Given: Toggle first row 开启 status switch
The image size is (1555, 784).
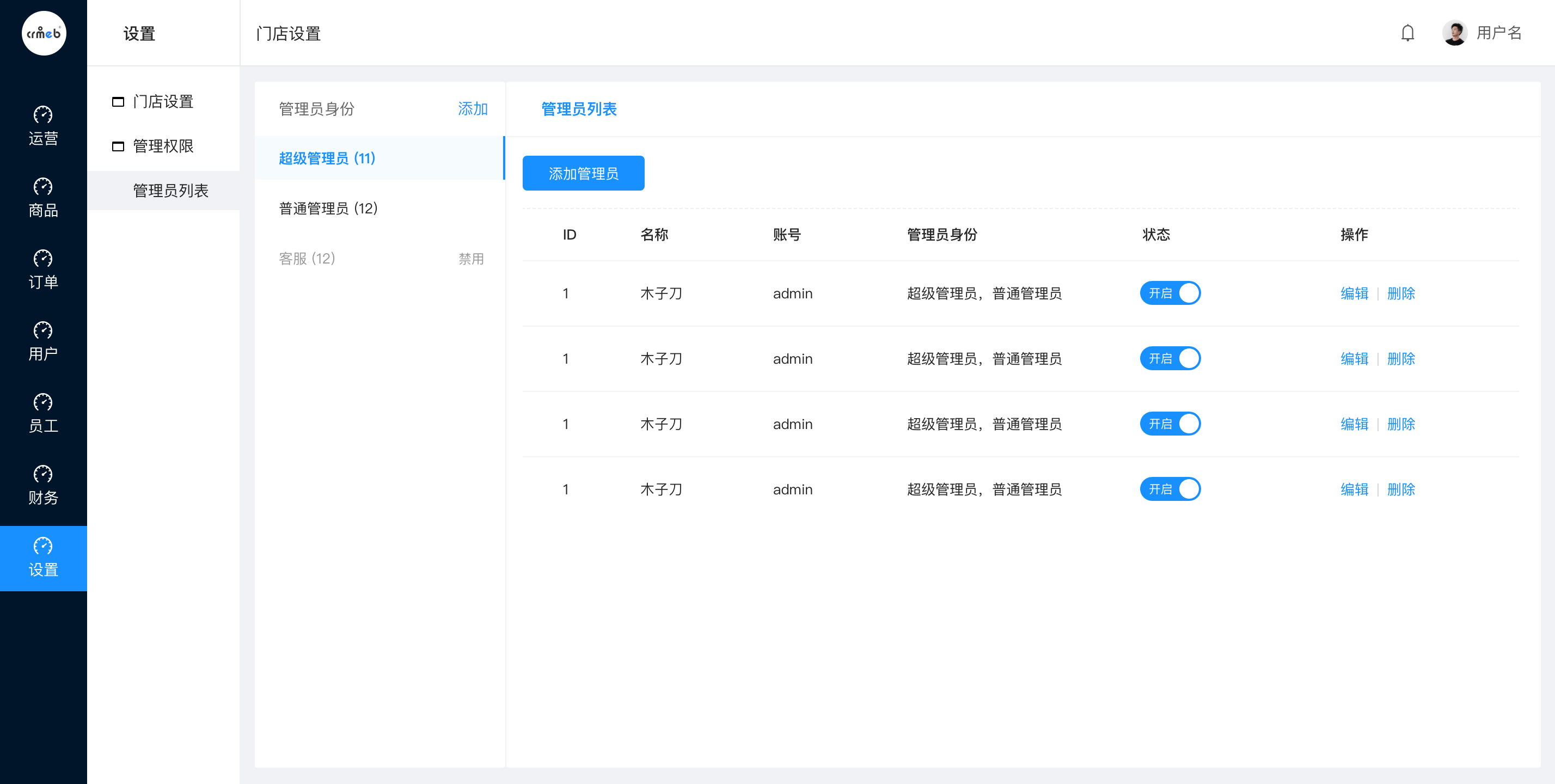Looking at the screenshot, I should point(1170,293).
